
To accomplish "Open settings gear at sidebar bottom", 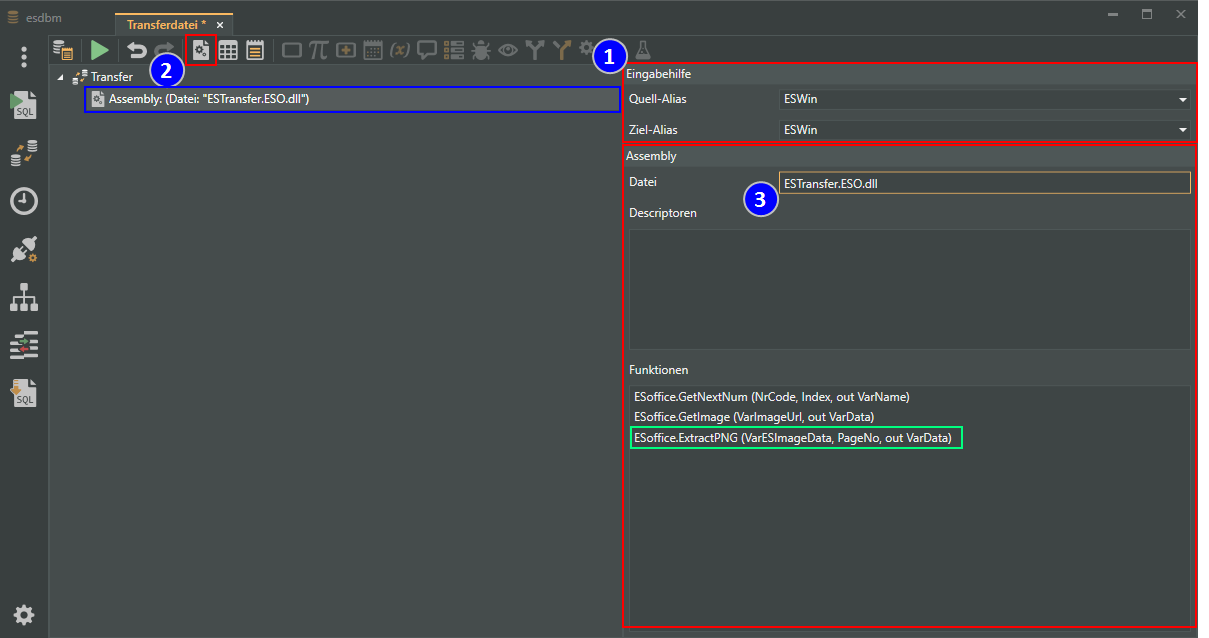I will click(24, 614).
